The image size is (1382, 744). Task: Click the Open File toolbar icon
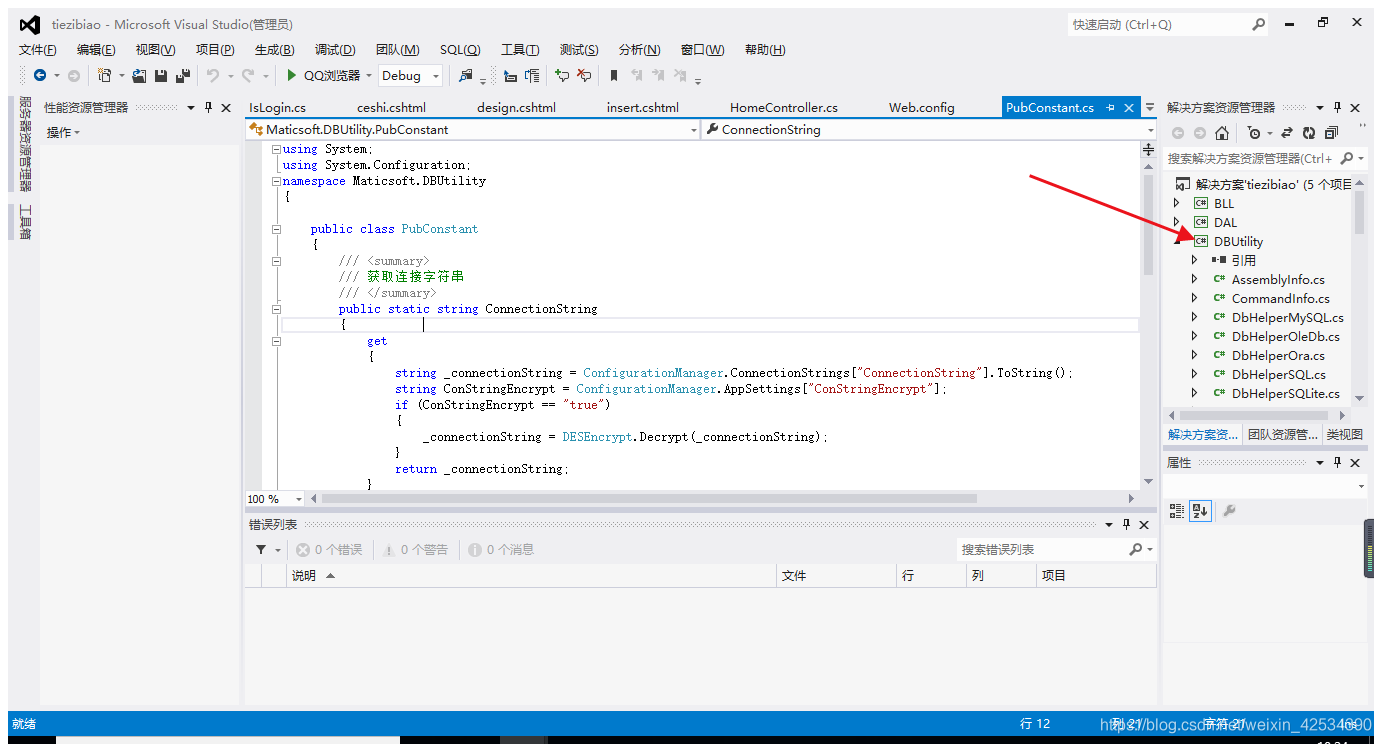tap(140, 75)
